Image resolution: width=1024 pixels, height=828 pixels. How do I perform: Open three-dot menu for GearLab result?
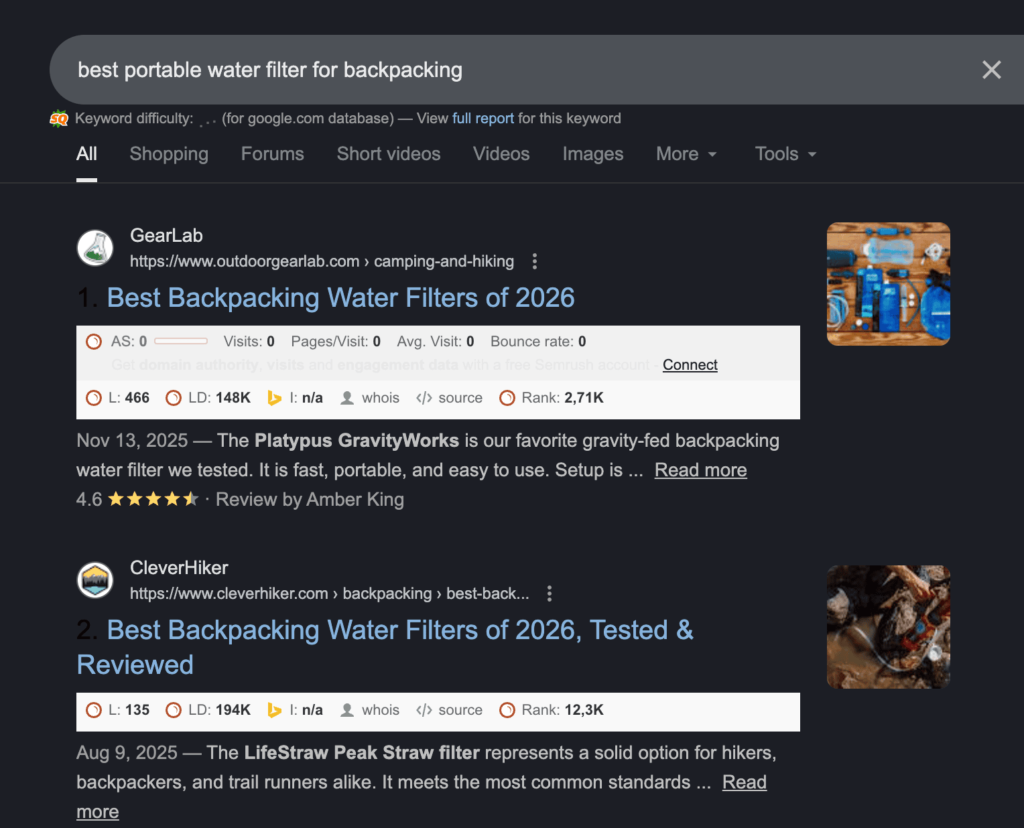tap(535, 262)
